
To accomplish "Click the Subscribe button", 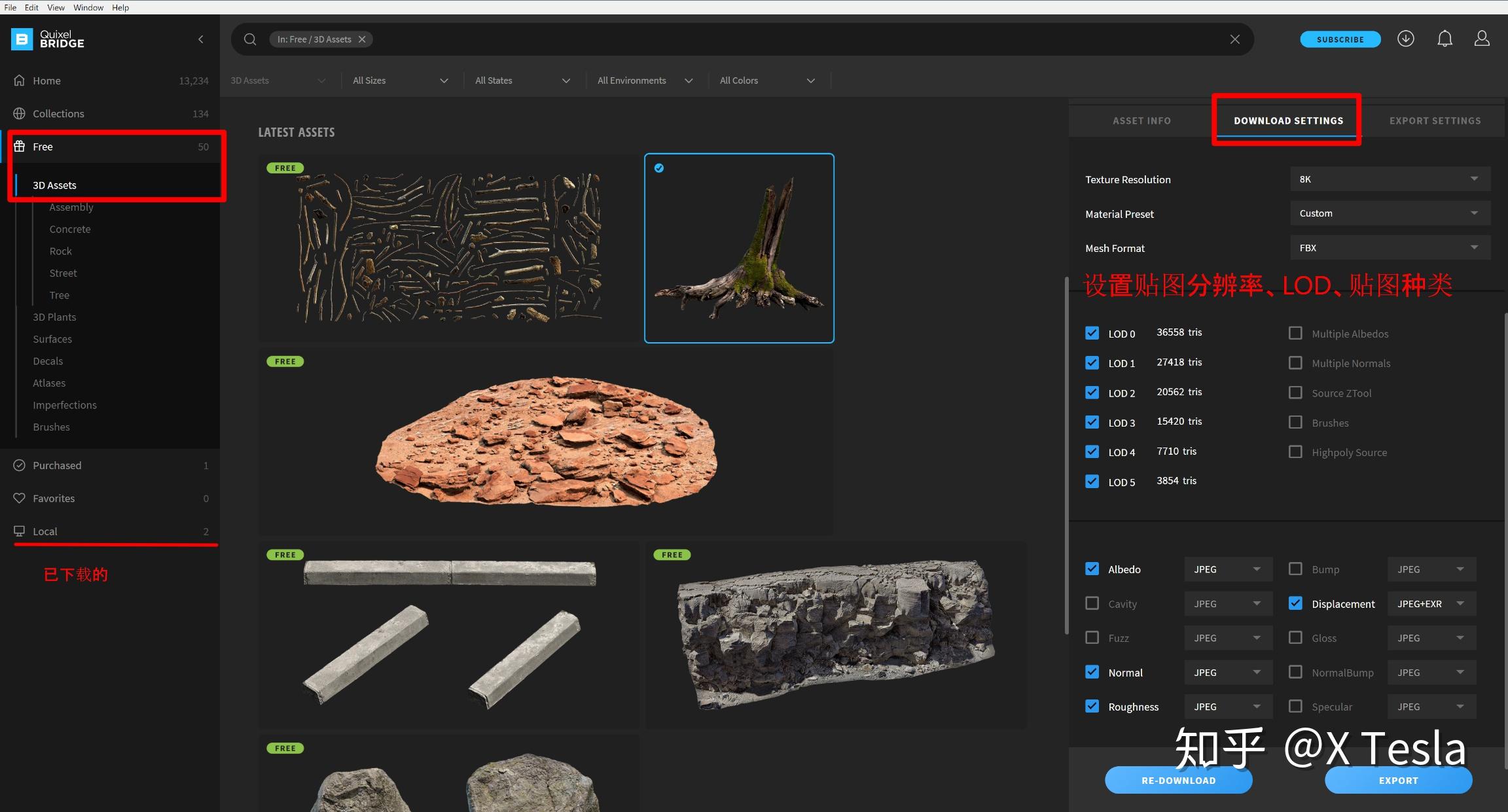I will [x=1340, y=39].
